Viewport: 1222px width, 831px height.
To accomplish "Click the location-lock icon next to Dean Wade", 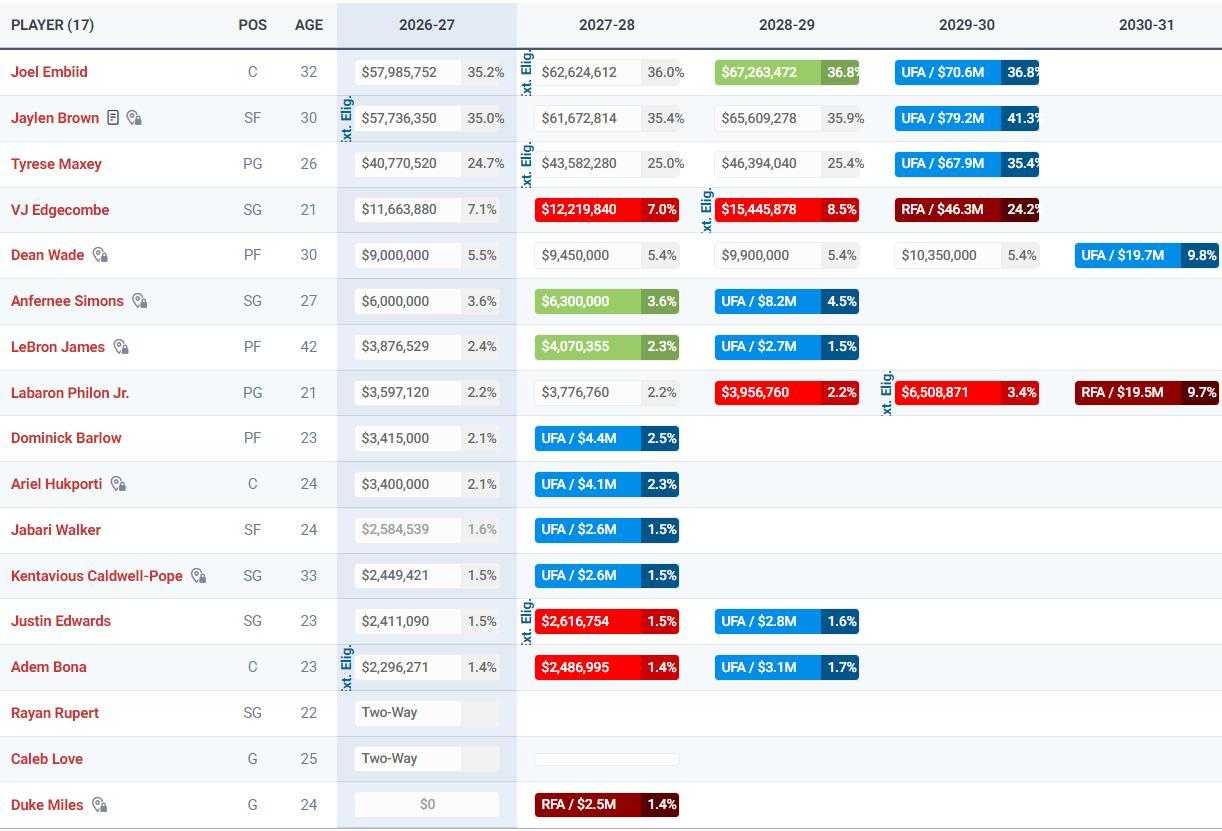I will point(100,255).
